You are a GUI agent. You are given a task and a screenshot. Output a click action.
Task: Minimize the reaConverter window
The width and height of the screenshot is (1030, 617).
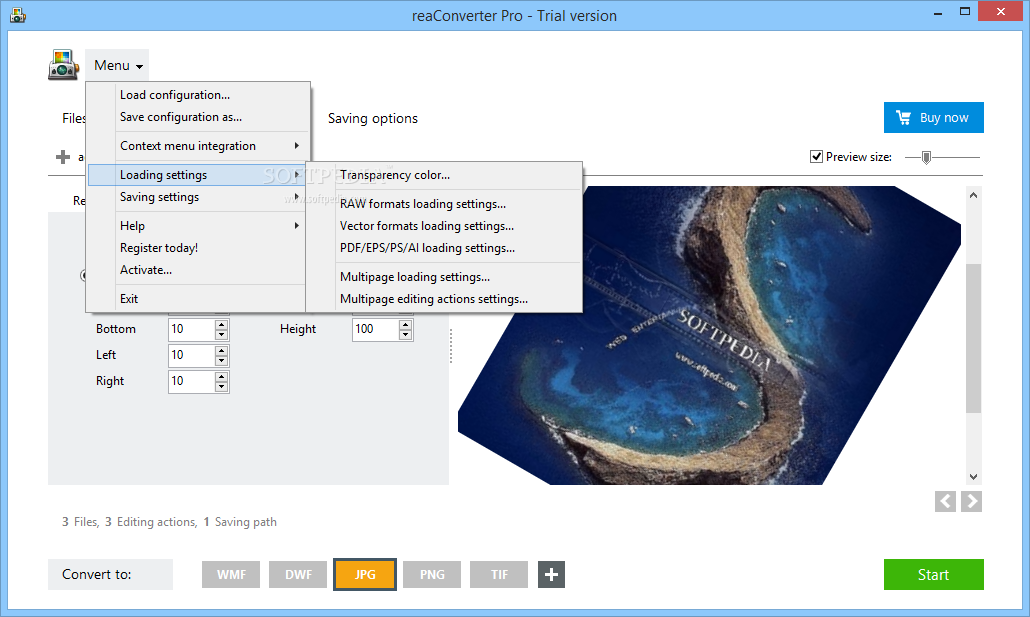point(937,12)
